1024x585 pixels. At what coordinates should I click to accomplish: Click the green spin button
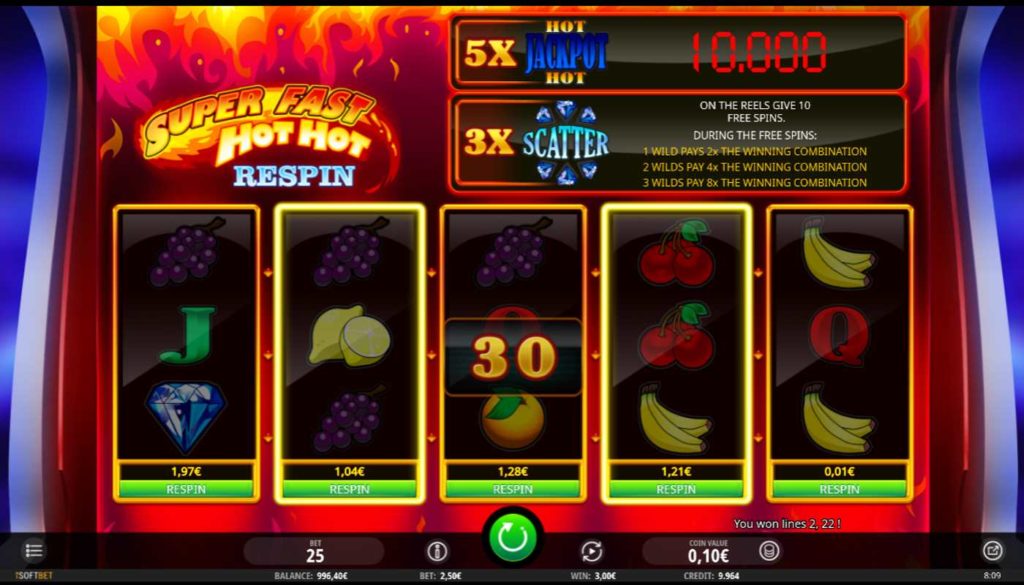(x=513, y=537)
